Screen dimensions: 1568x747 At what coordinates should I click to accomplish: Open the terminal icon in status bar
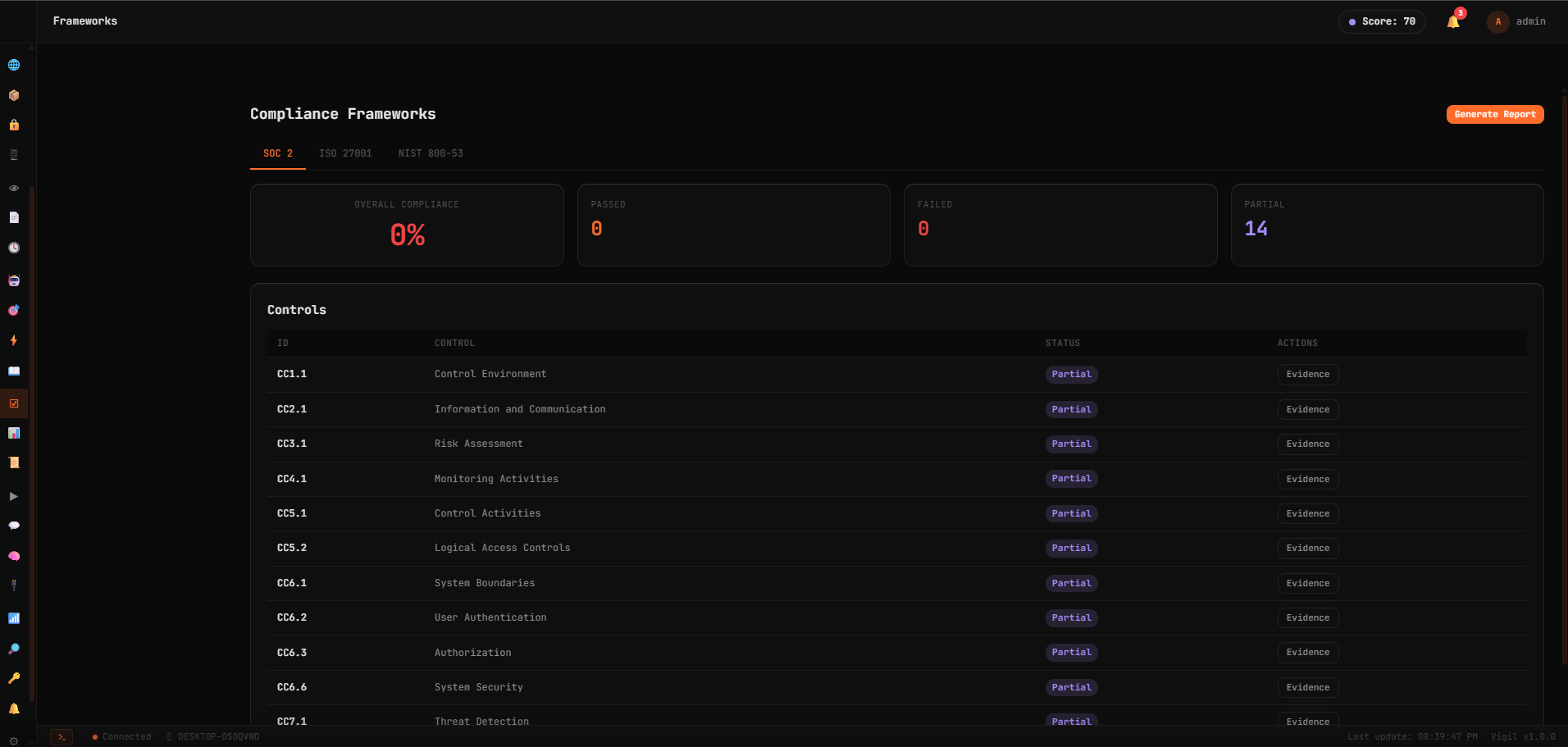[x=62, y=736]
